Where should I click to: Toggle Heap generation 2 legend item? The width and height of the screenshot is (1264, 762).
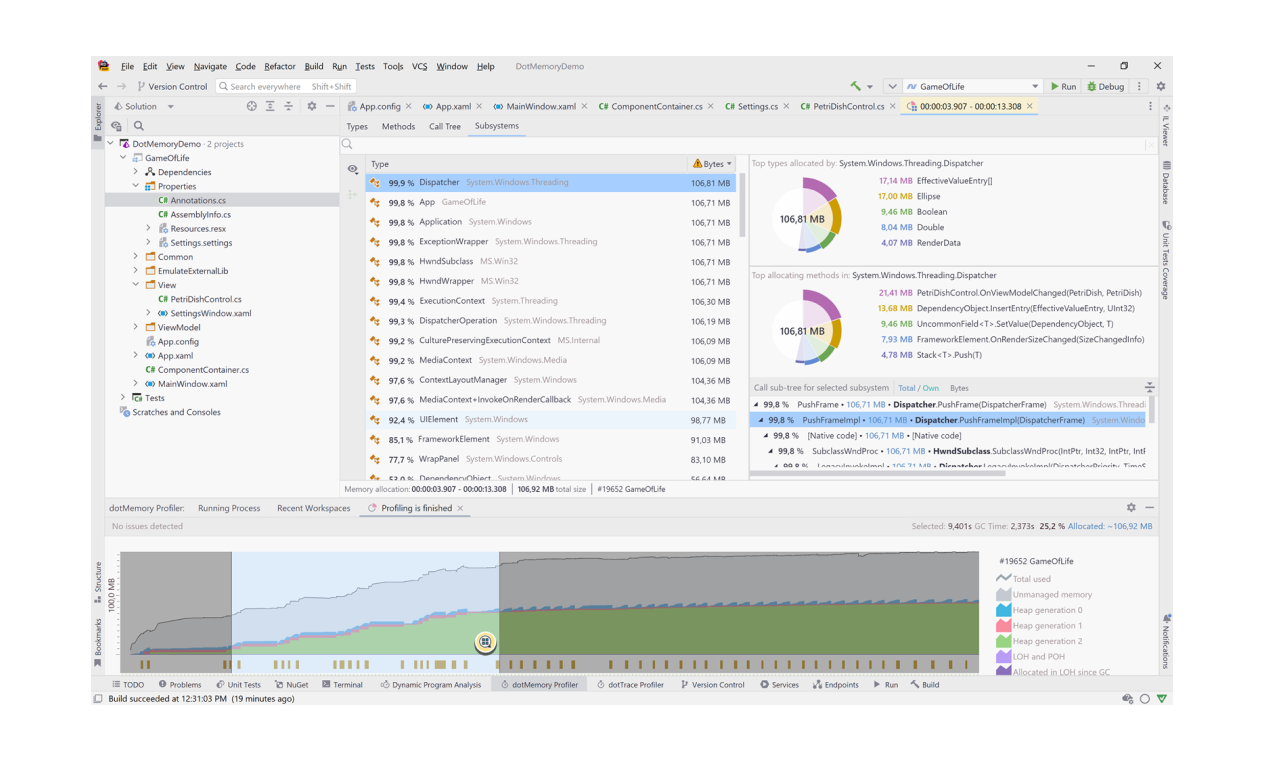tap(1039, 641)
